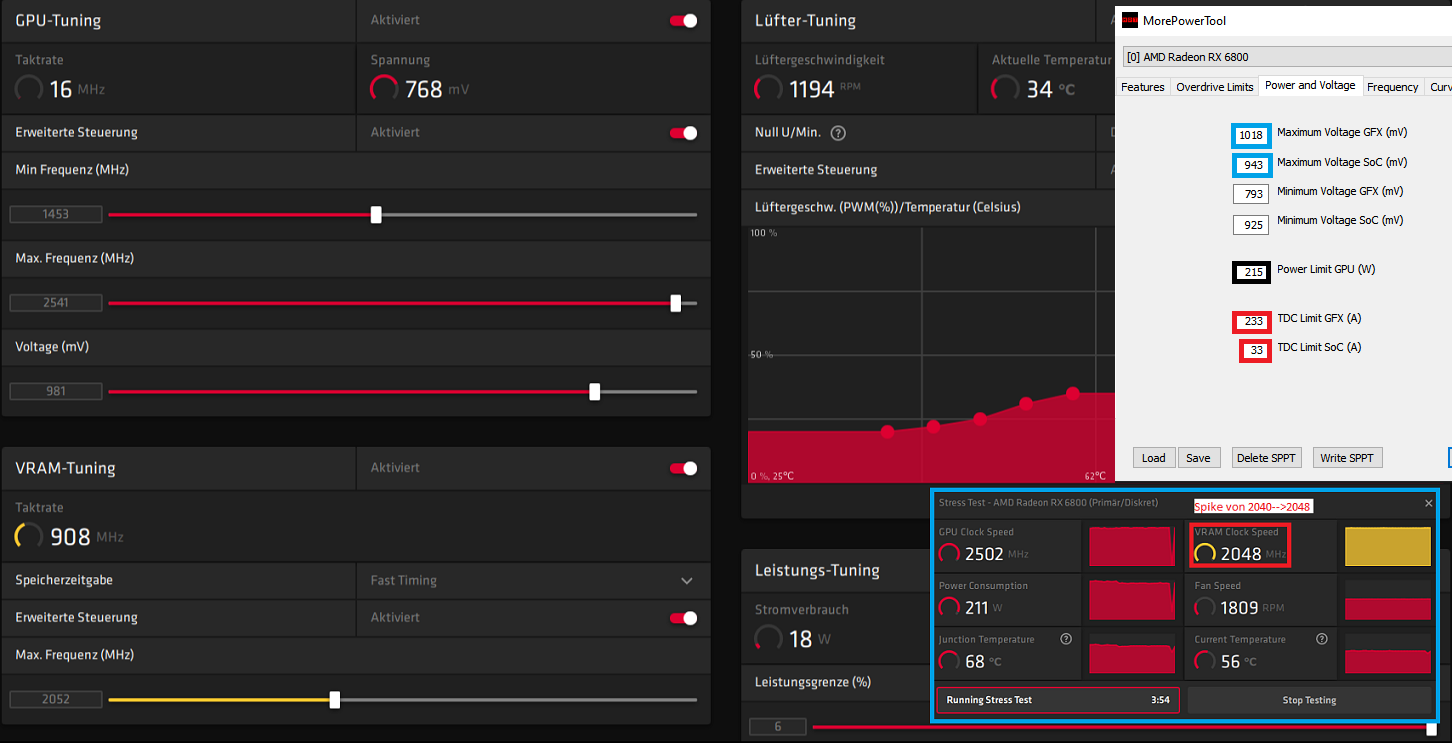Click the Spannung 768 mV gauge
Image resolution: width=1452 pixels, height=743 pixels.
tap(384, 89)
